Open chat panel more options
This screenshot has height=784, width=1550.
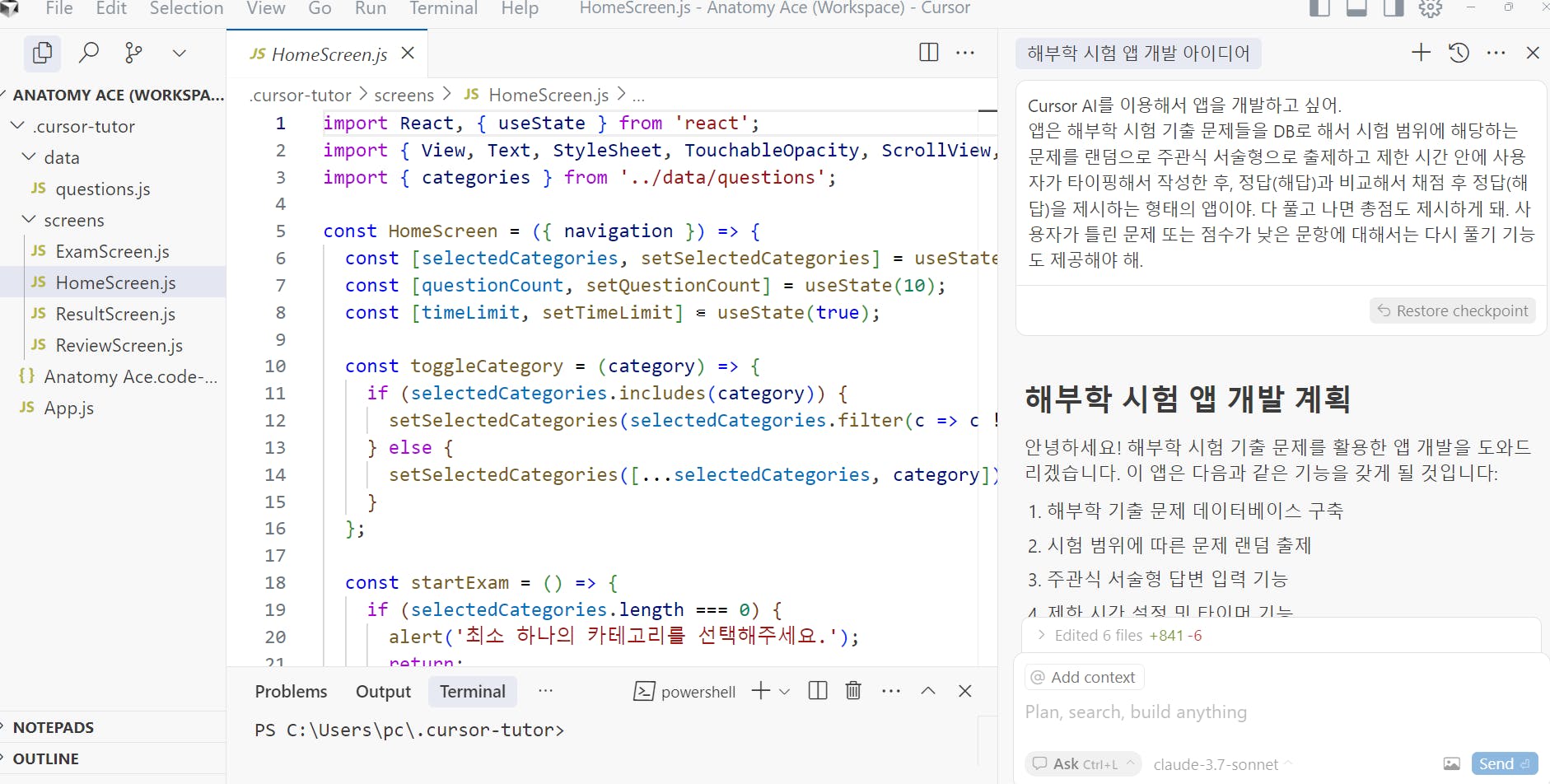tap(1496, 53)
